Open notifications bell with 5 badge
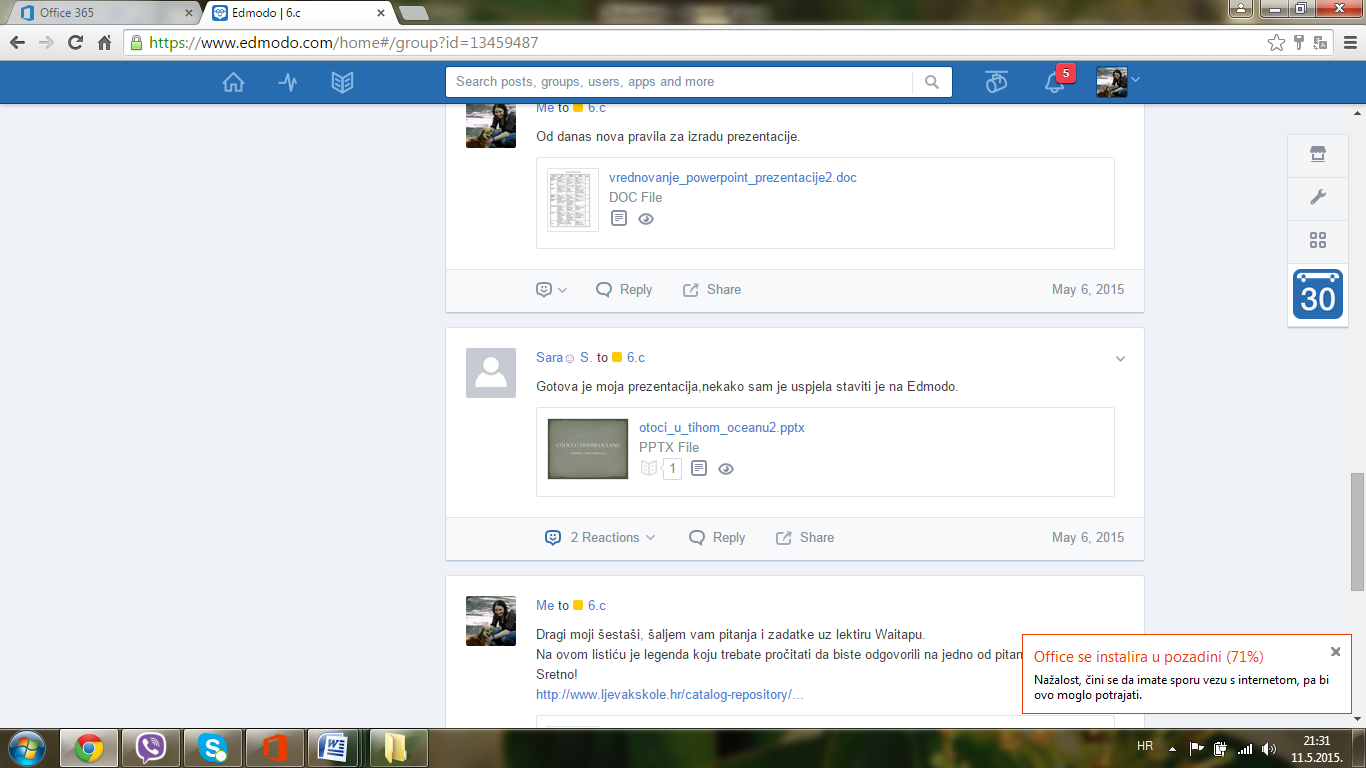 click(1055, 82)
